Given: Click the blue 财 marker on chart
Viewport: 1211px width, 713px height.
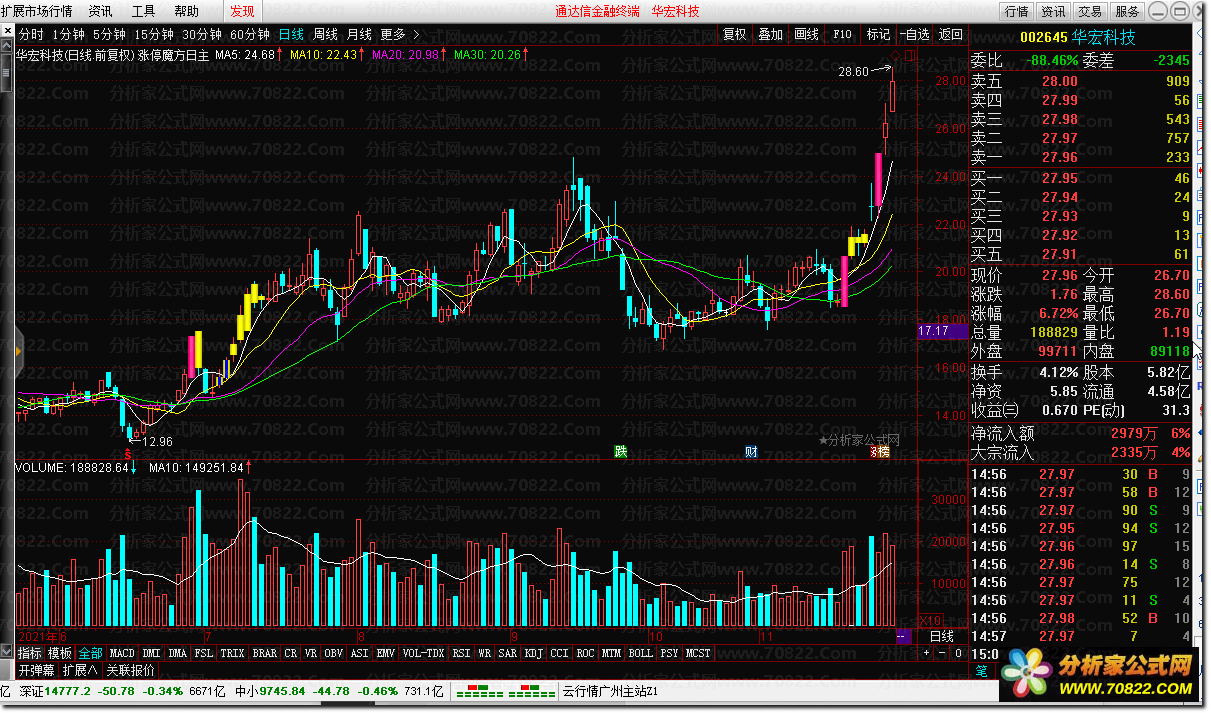Looking at the screenshot, I should [x=751, y=452].
